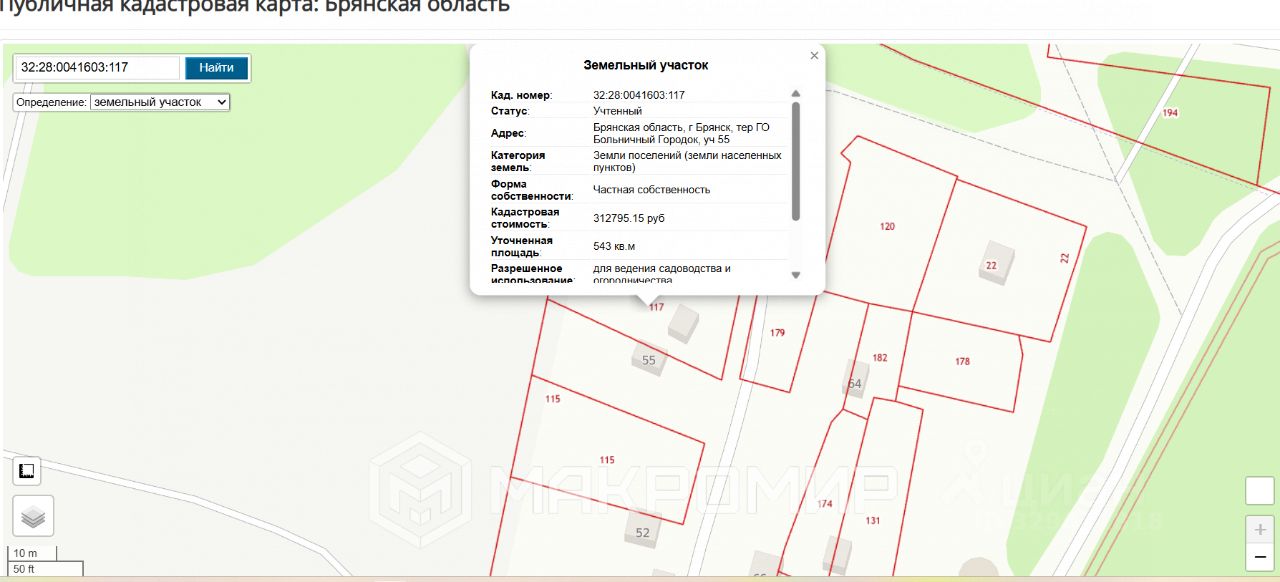This screenshot has width=1280, height=582.
Task: Activate the measurement ruler tool icon
Action: pos(27,470)
